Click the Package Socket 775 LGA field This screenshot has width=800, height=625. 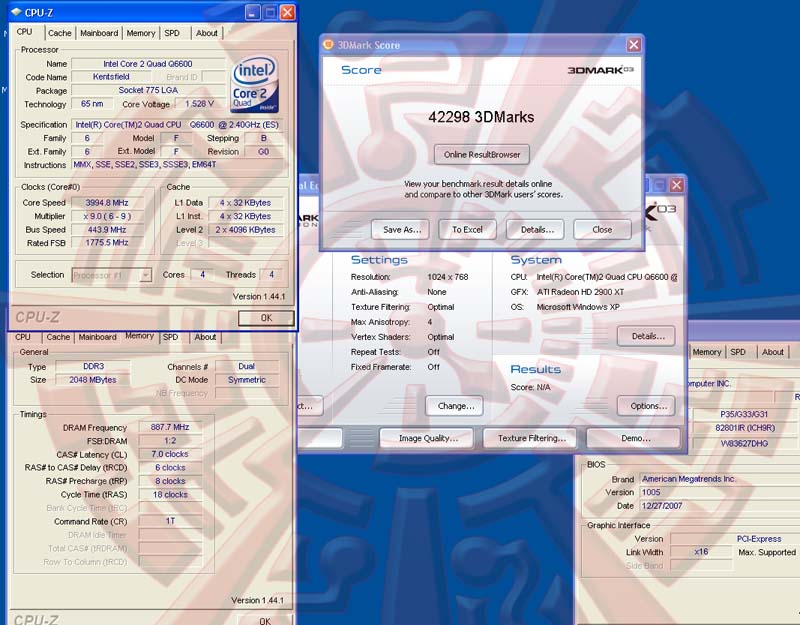click(147, 90)
